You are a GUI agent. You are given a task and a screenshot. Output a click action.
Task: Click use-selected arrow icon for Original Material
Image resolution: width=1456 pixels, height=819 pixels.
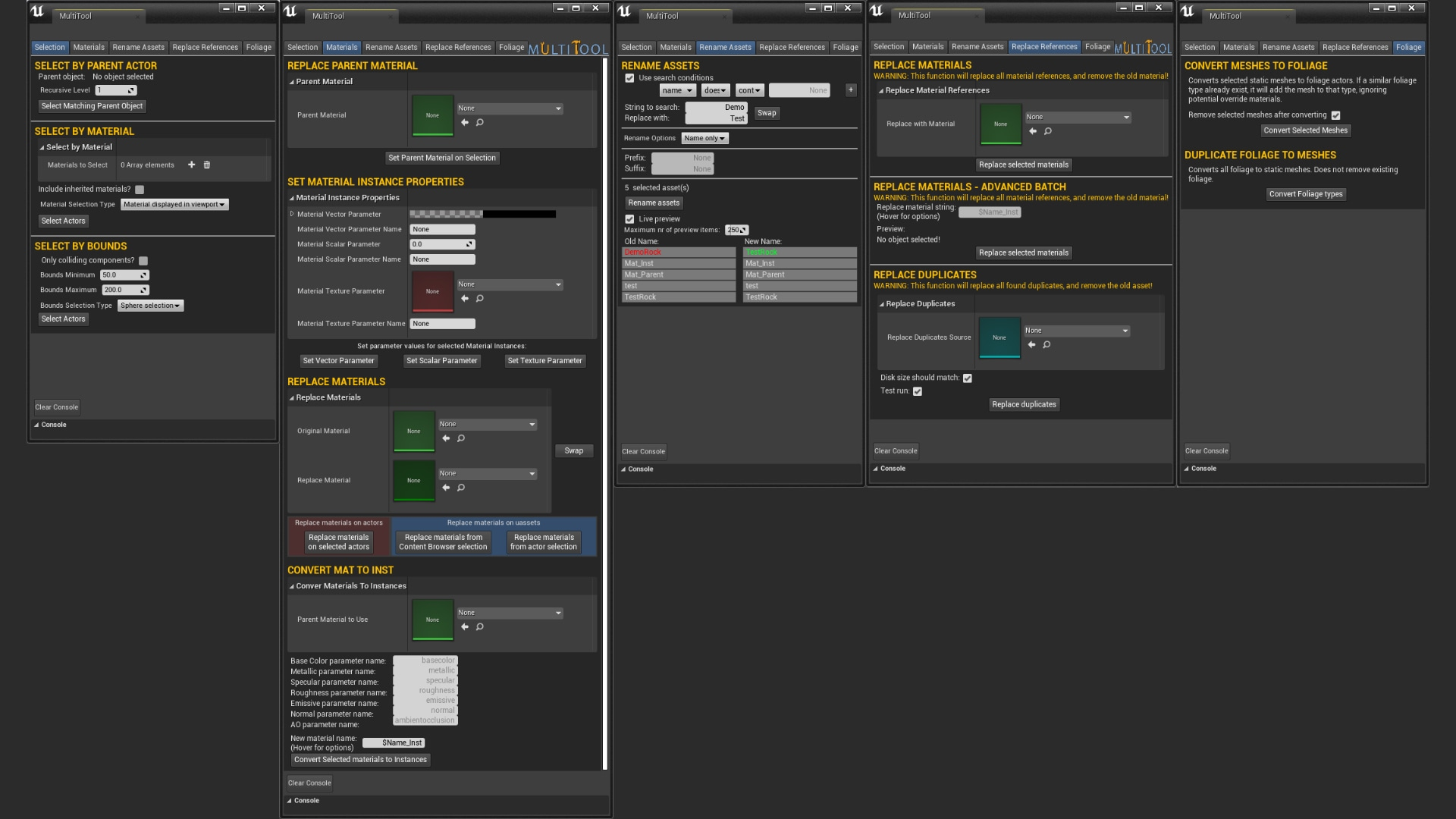(x=446, y=438)
